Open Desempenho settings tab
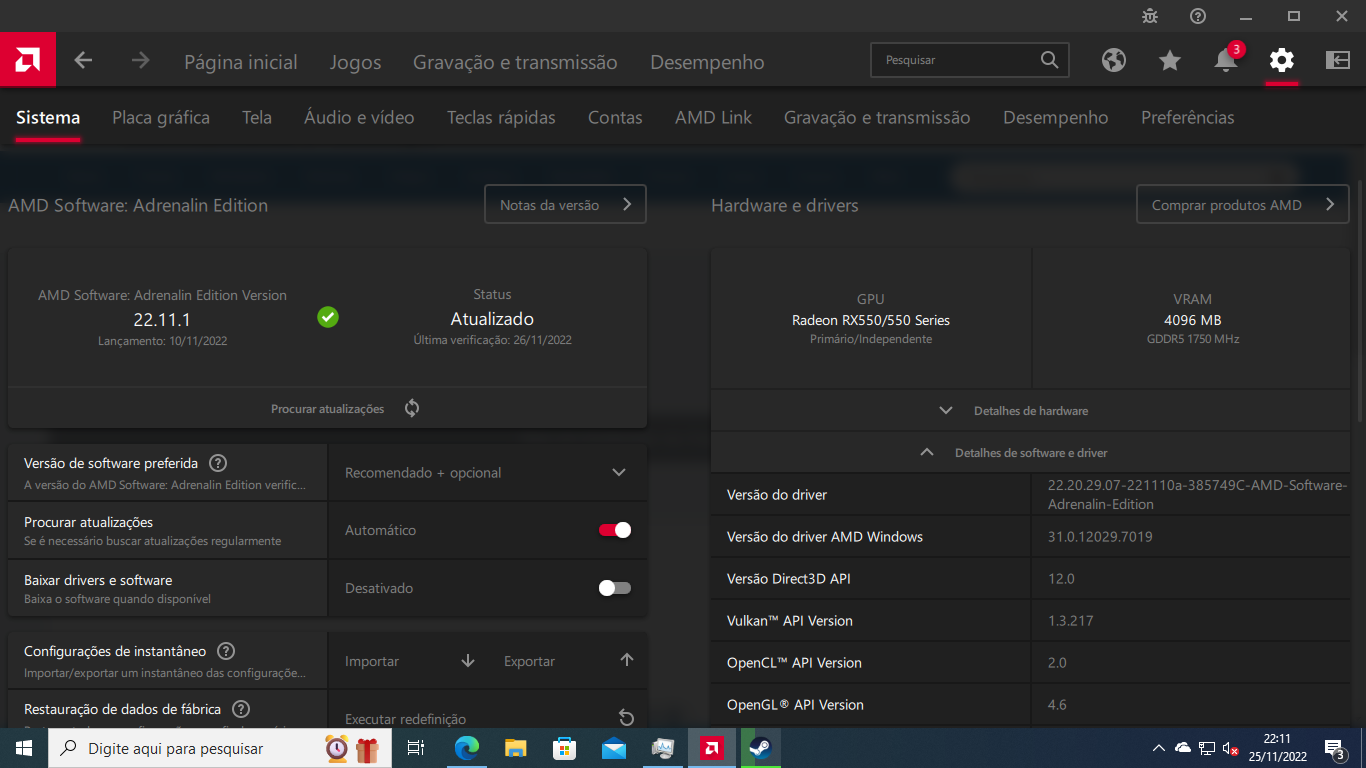The width and height of the screenshot is (1366, 768). [x=1056, y=117]
